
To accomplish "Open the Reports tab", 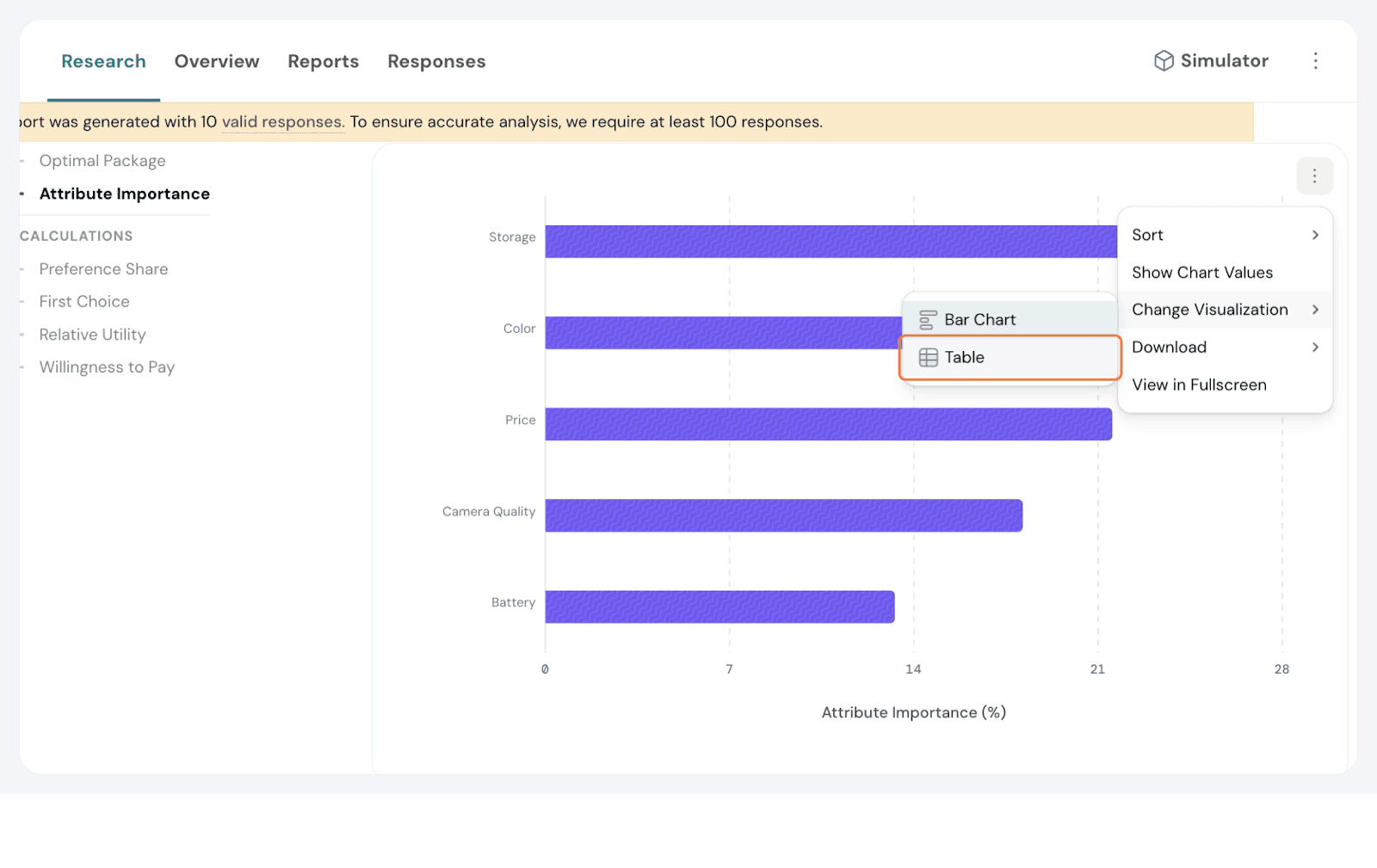I will 323,62.
